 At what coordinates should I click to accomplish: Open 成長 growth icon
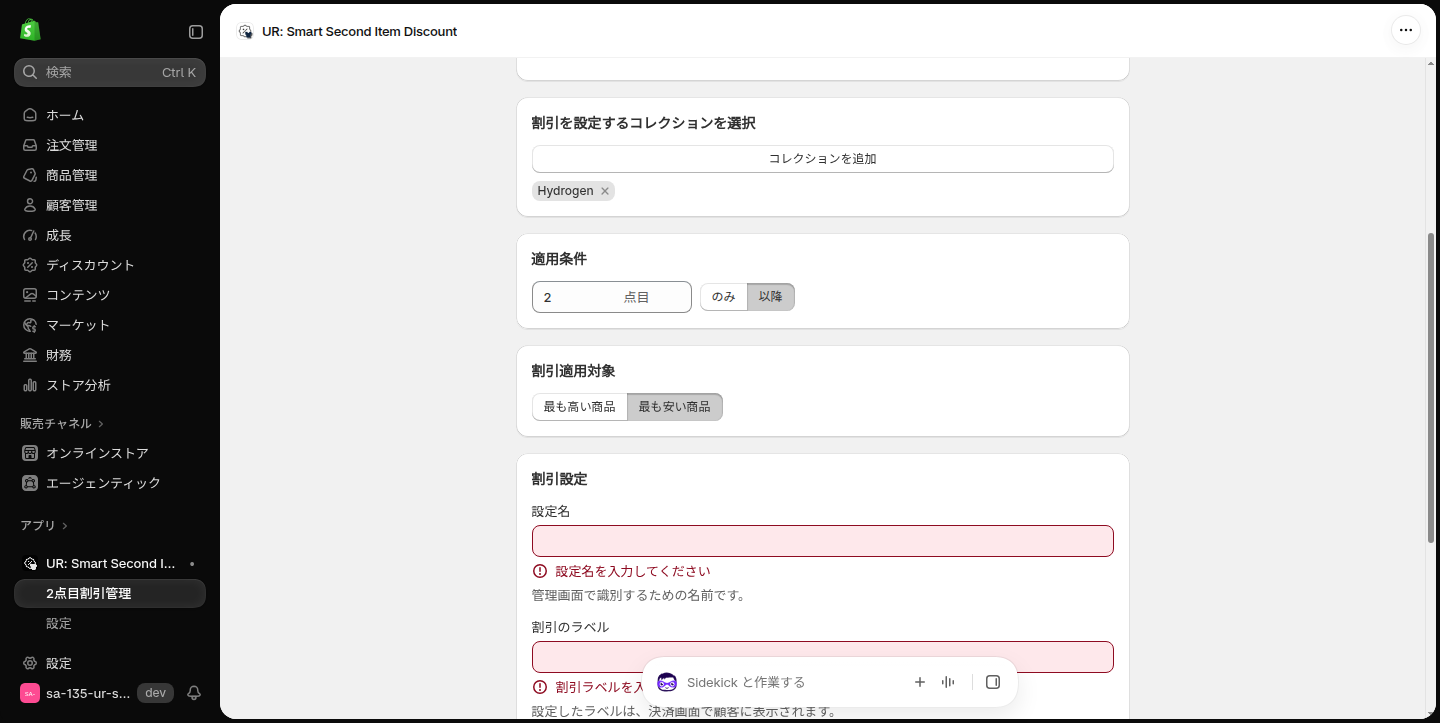tap(30, 235)
